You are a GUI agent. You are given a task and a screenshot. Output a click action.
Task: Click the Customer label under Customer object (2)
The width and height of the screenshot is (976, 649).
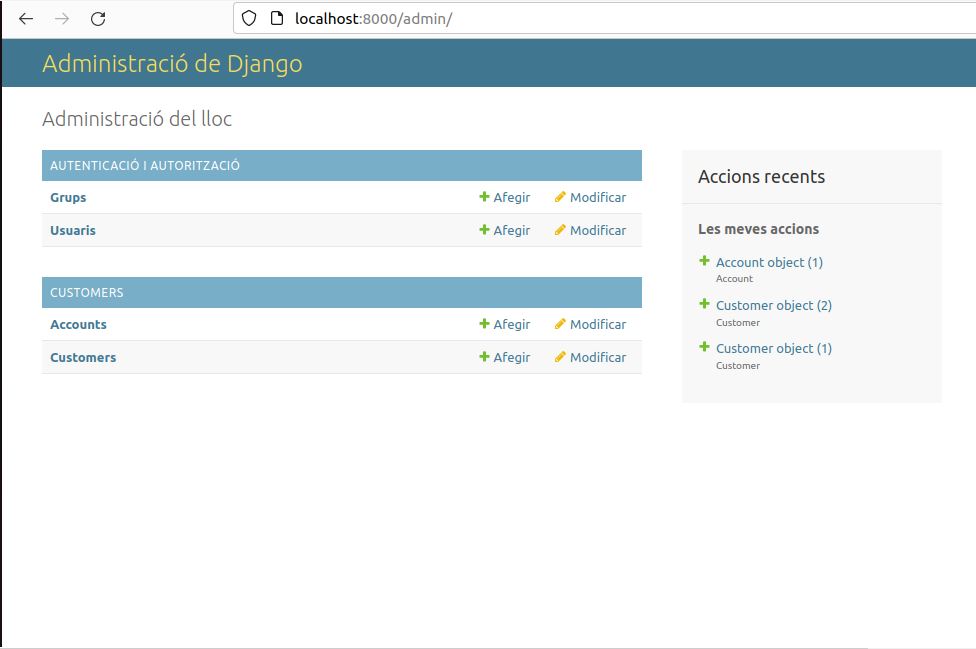pos(738,322)
